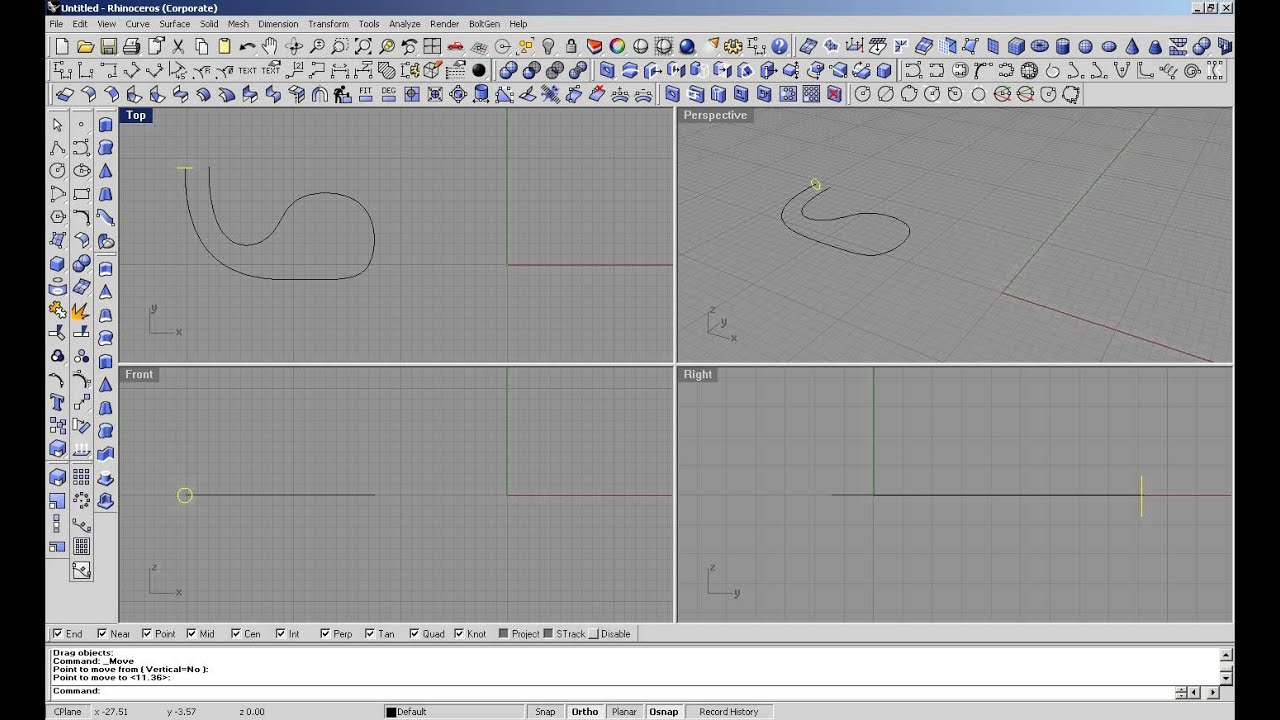Click the Undo arrow icon
The width and height of the screenshot is (1280, 720).
247,46
